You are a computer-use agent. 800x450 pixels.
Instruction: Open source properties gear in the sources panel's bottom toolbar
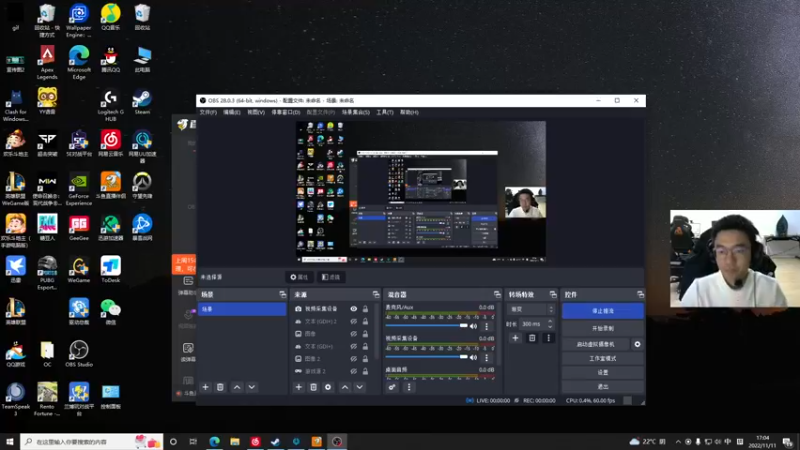pyautogui.click(x=328, y=387)
